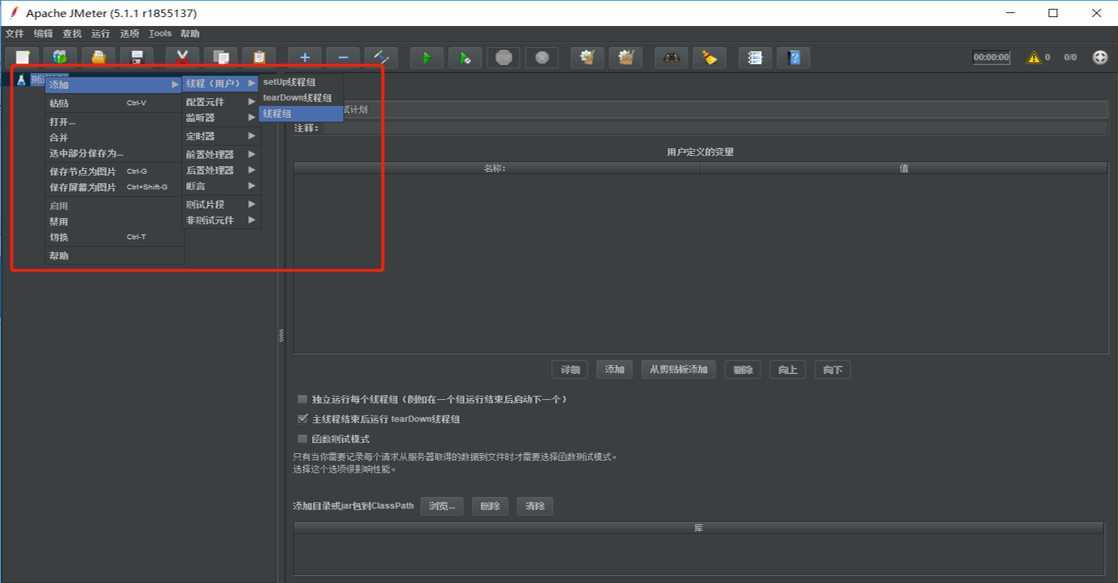Shut down test using small grey circle
This screenshot has height=583, width=1118.
click(x=542, y=58)
